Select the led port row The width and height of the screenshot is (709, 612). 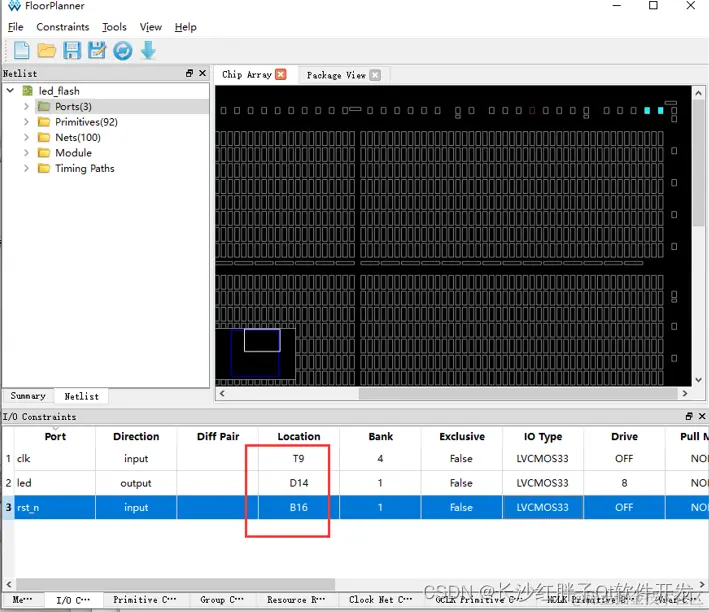[354, 483]
